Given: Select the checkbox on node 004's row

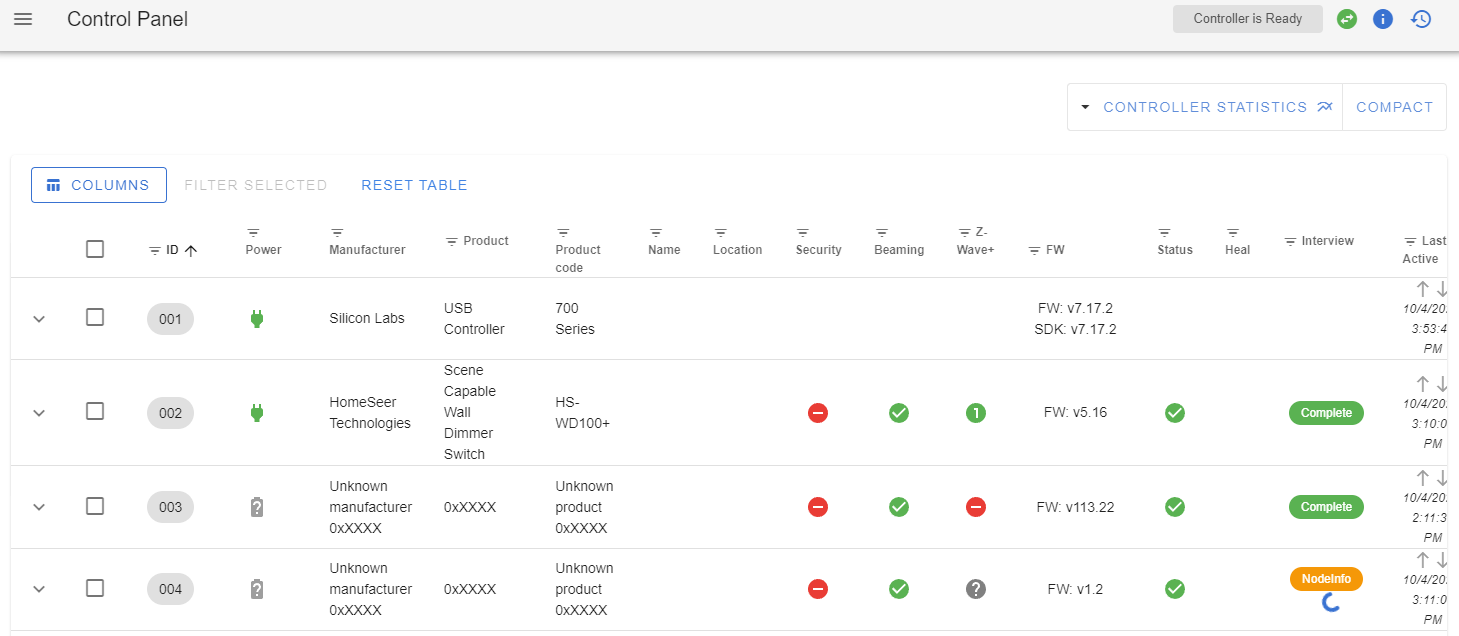Looking at the screenshot, I should [x=95, y=589].
